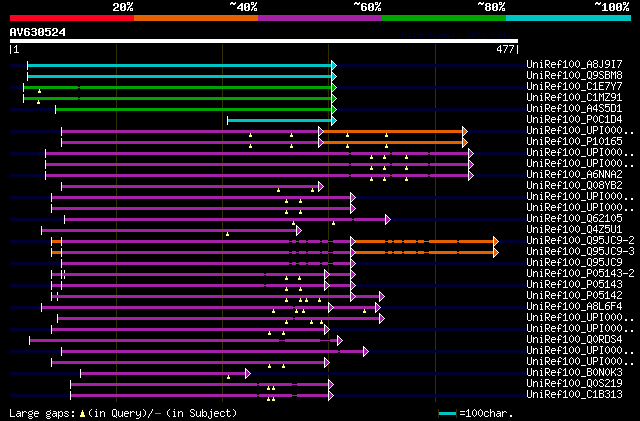Click the purple bar in A6NNA2 row

click(x=257, y=176)
